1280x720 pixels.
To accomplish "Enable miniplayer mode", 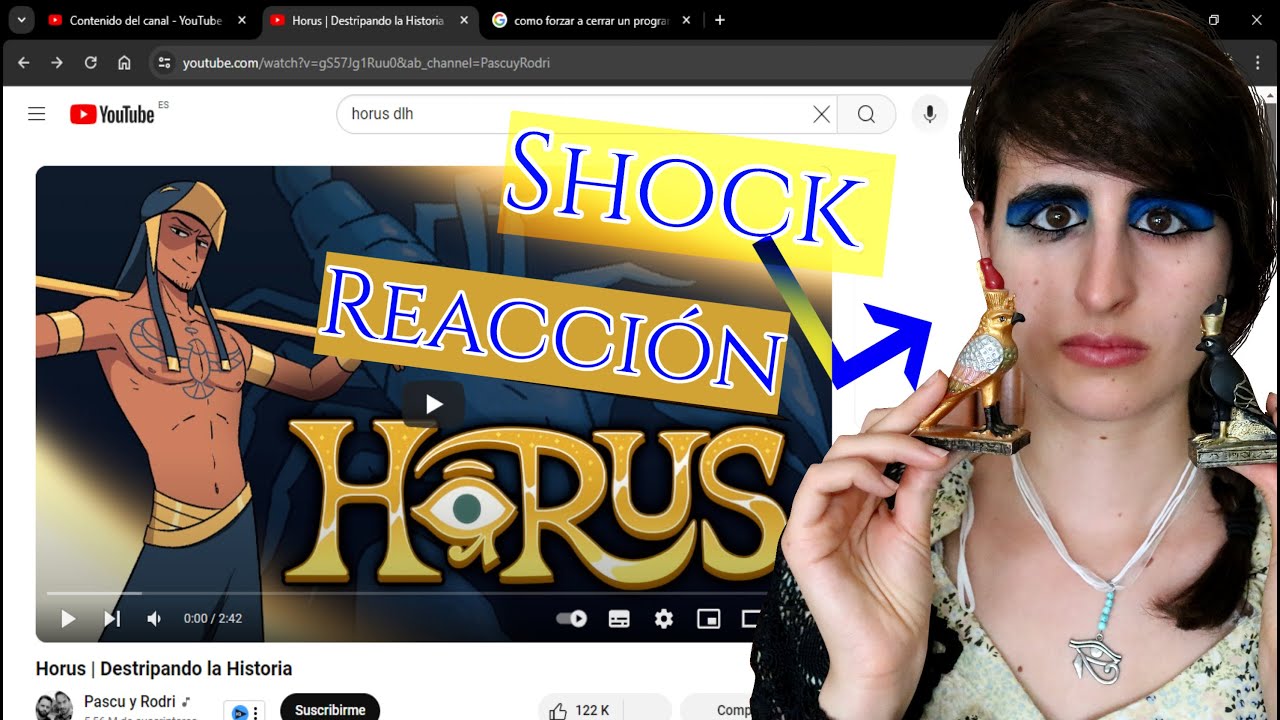I will 709,619.
